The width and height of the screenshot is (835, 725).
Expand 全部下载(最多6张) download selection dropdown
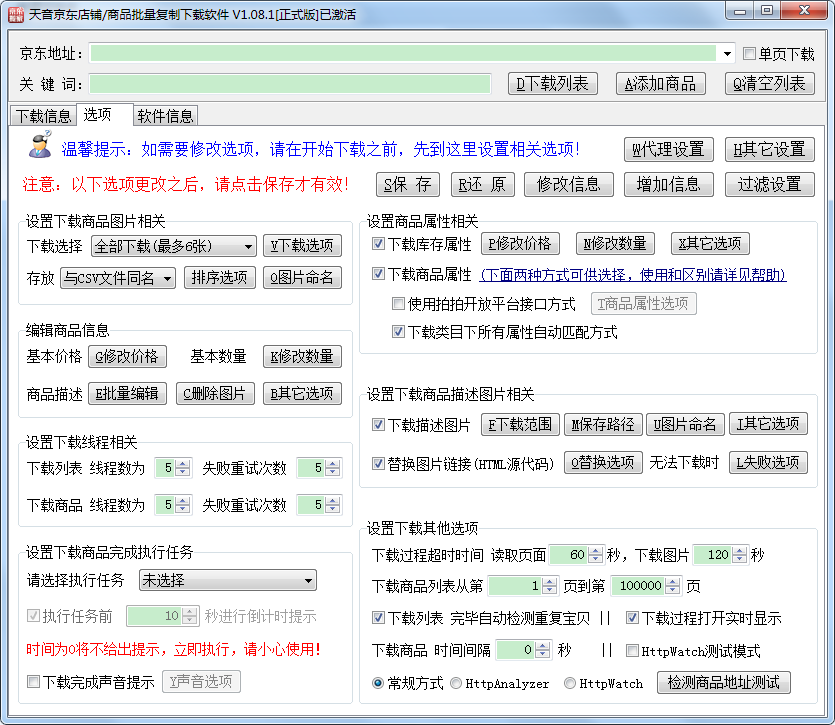point(248,246)
